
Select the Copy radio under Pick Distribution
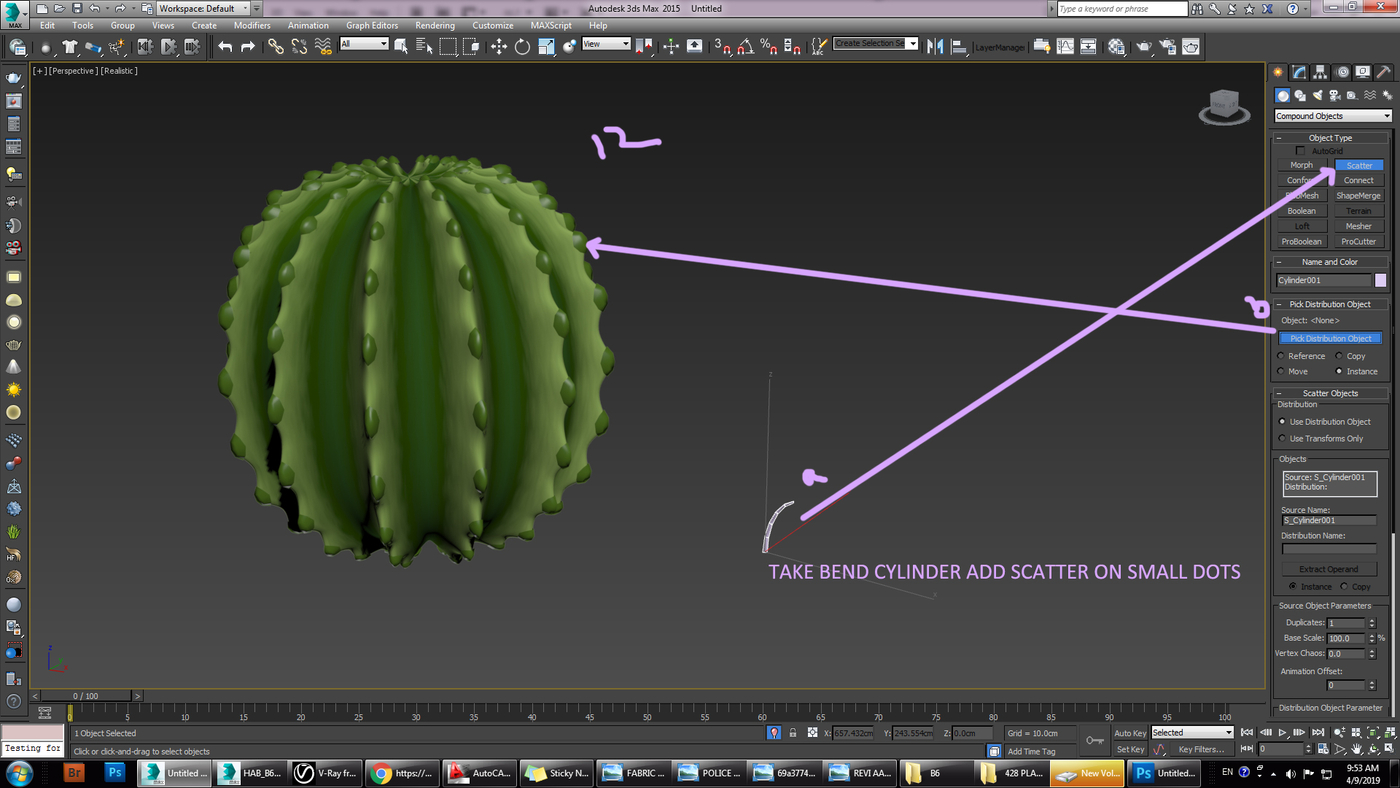click(1338, 356)
